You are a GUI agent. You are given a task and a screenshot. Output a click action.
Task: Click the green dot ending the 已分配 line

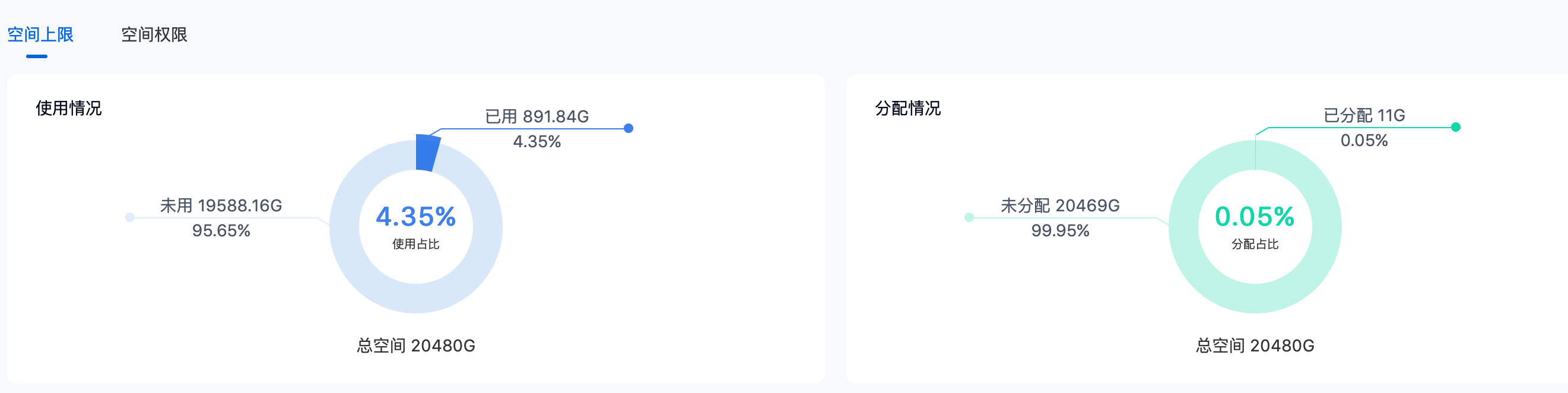tap(1456, 128)
